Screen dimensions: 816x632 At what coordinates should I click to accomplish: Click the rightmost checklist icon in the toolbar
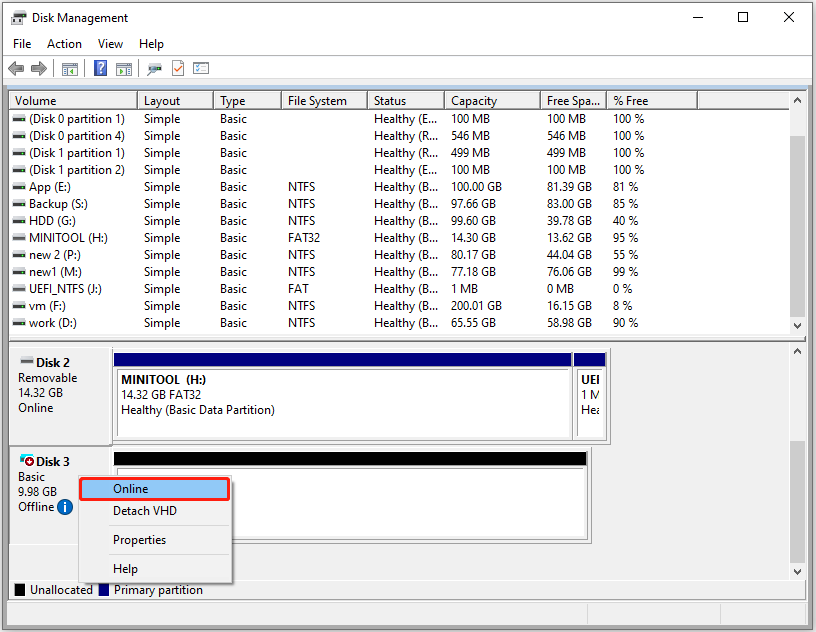pyautogui.click(x=201, y=68)
